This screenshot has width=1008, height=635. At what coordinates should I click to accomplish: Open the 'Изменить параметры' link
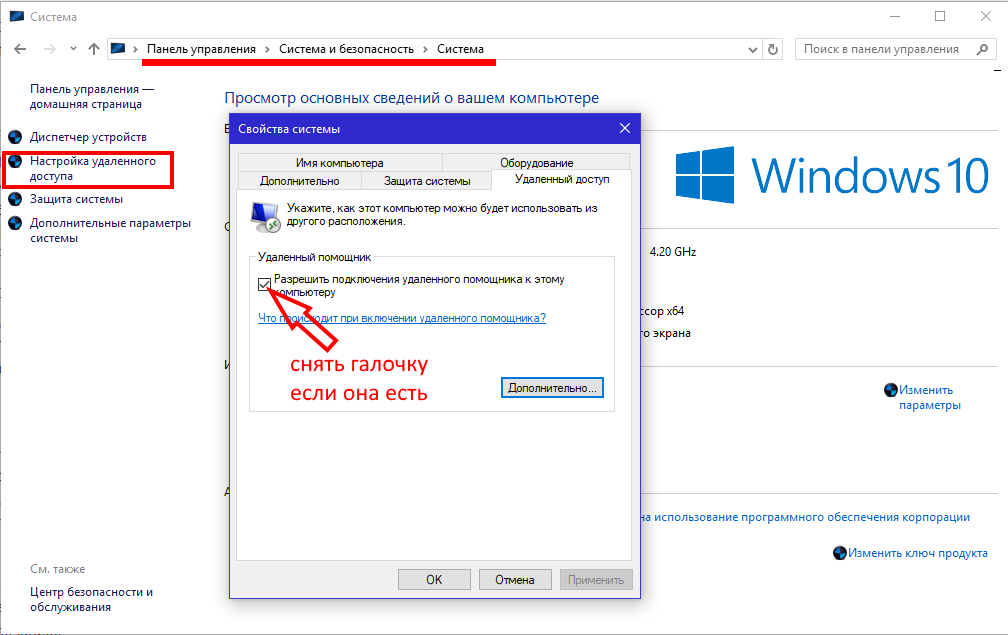pos(930,397)
